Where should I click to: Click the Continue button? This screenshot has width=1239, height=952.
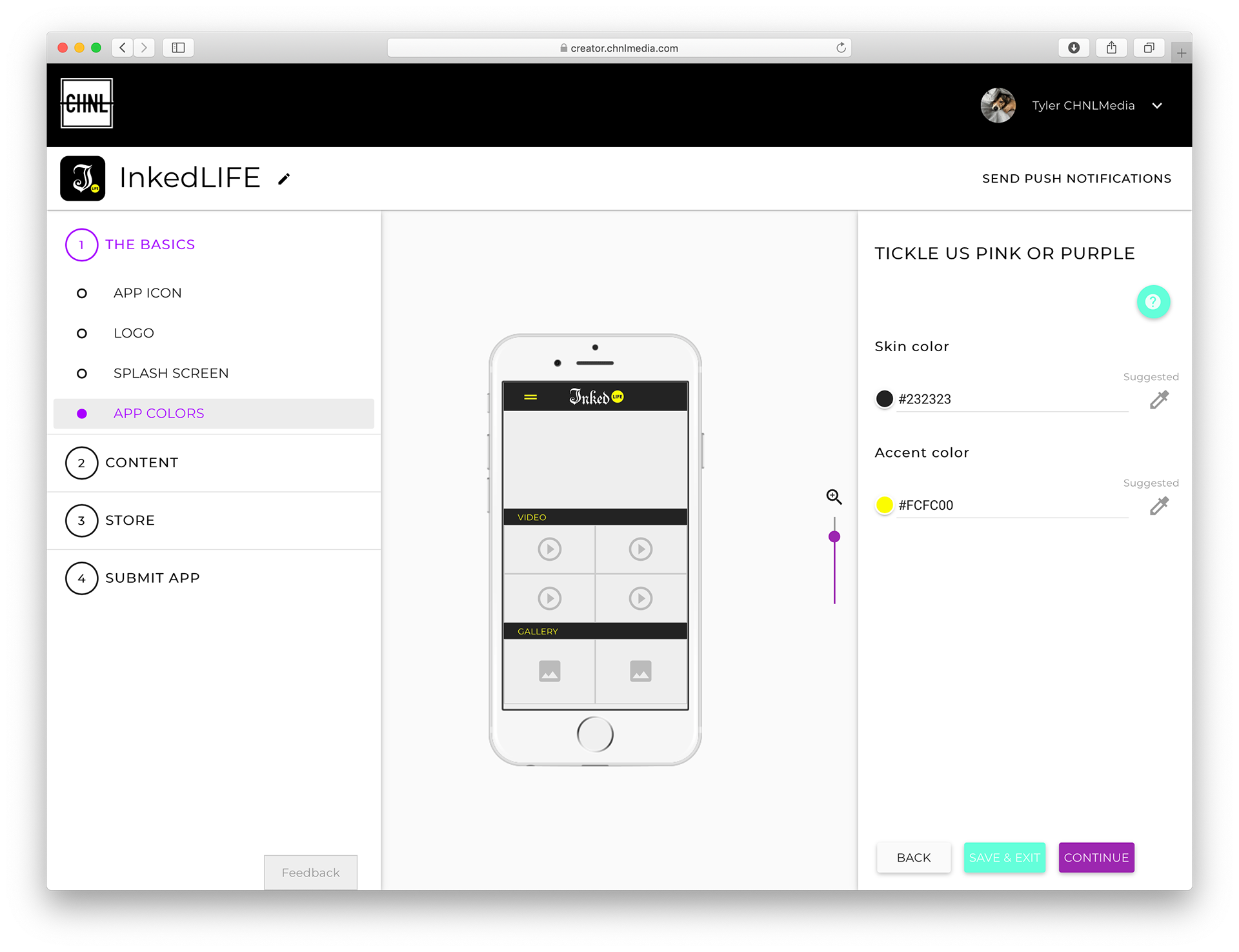click(x=1096, y=858)
